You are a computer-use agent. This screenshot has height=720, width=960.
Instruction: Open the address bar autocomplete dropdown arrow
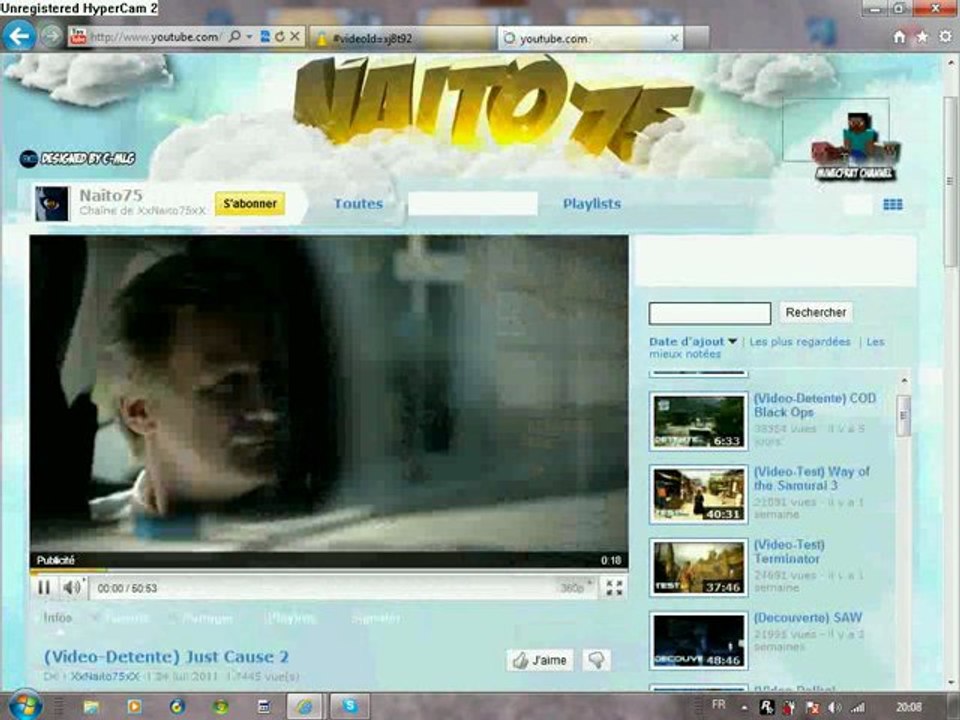249,37
